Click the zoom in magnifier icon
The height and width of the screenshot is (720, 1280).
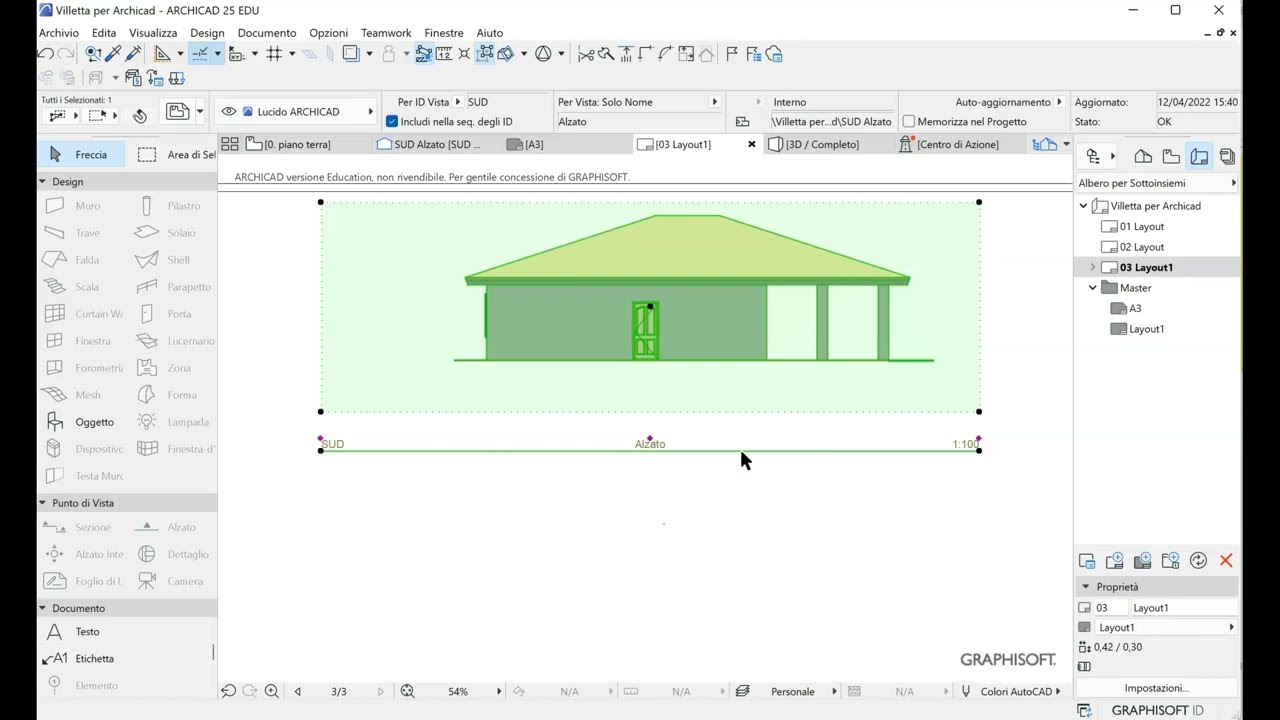click(x=271, y=691)
